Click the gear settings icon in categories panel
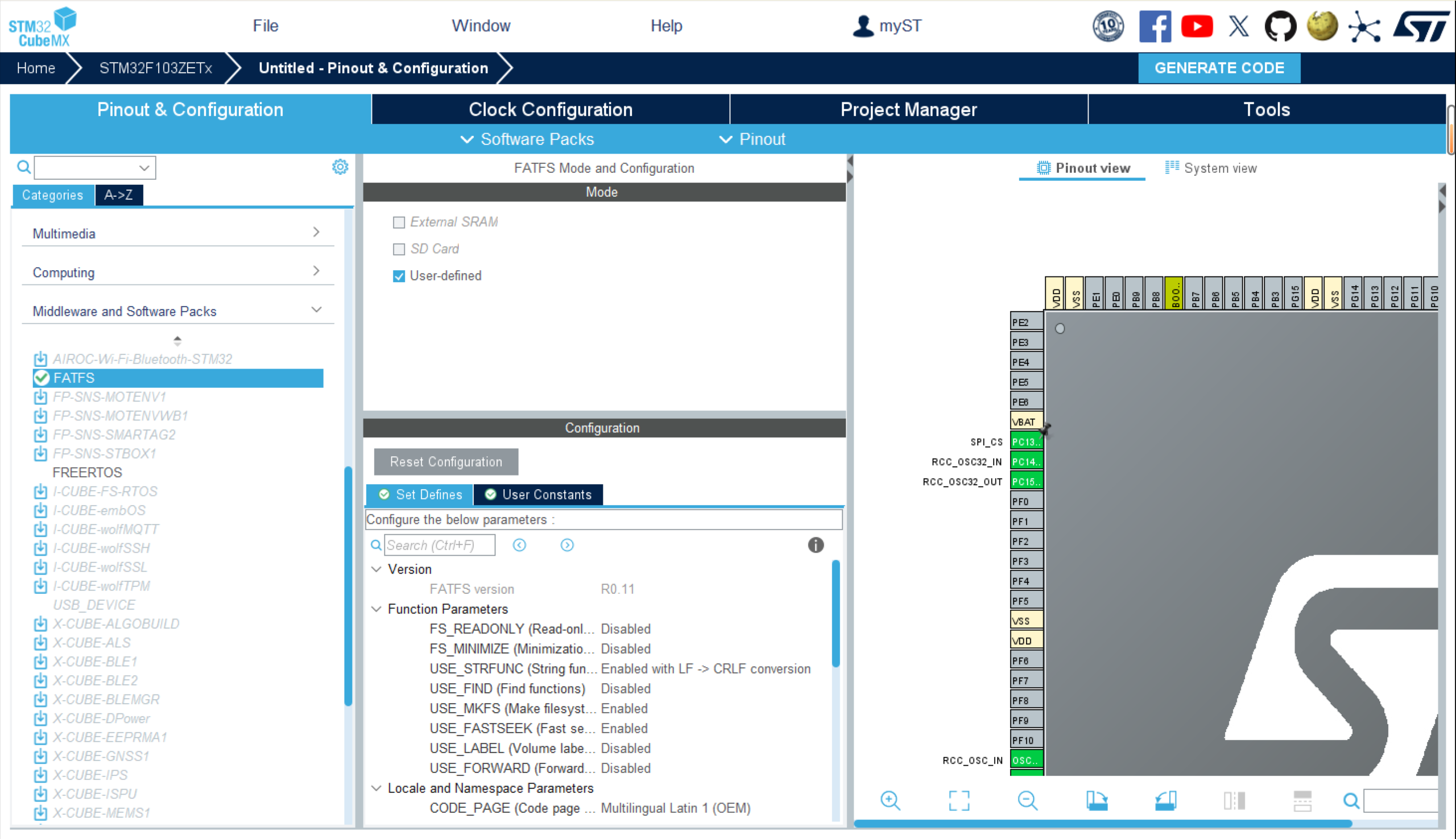This screenshot has width=1456, height=839. pyautogui.click(x=340, y=167)
